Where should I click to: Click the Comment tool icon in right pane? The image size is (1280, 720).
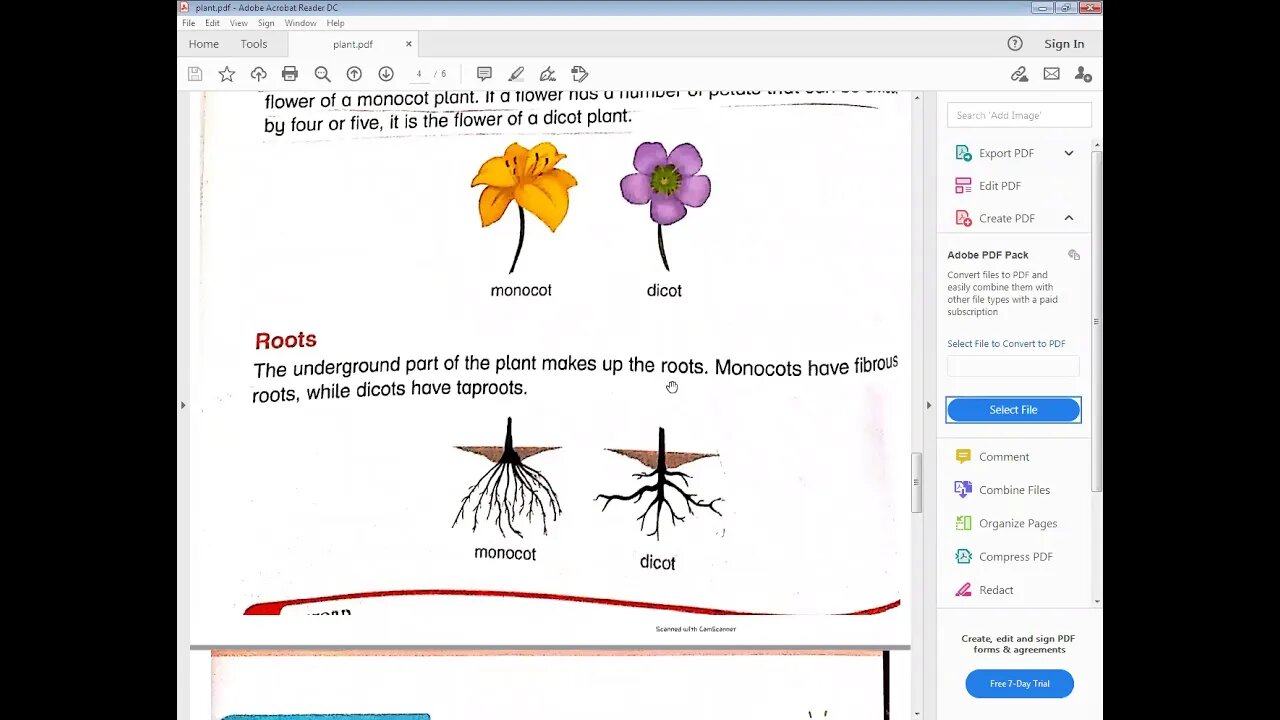[963, 457]
